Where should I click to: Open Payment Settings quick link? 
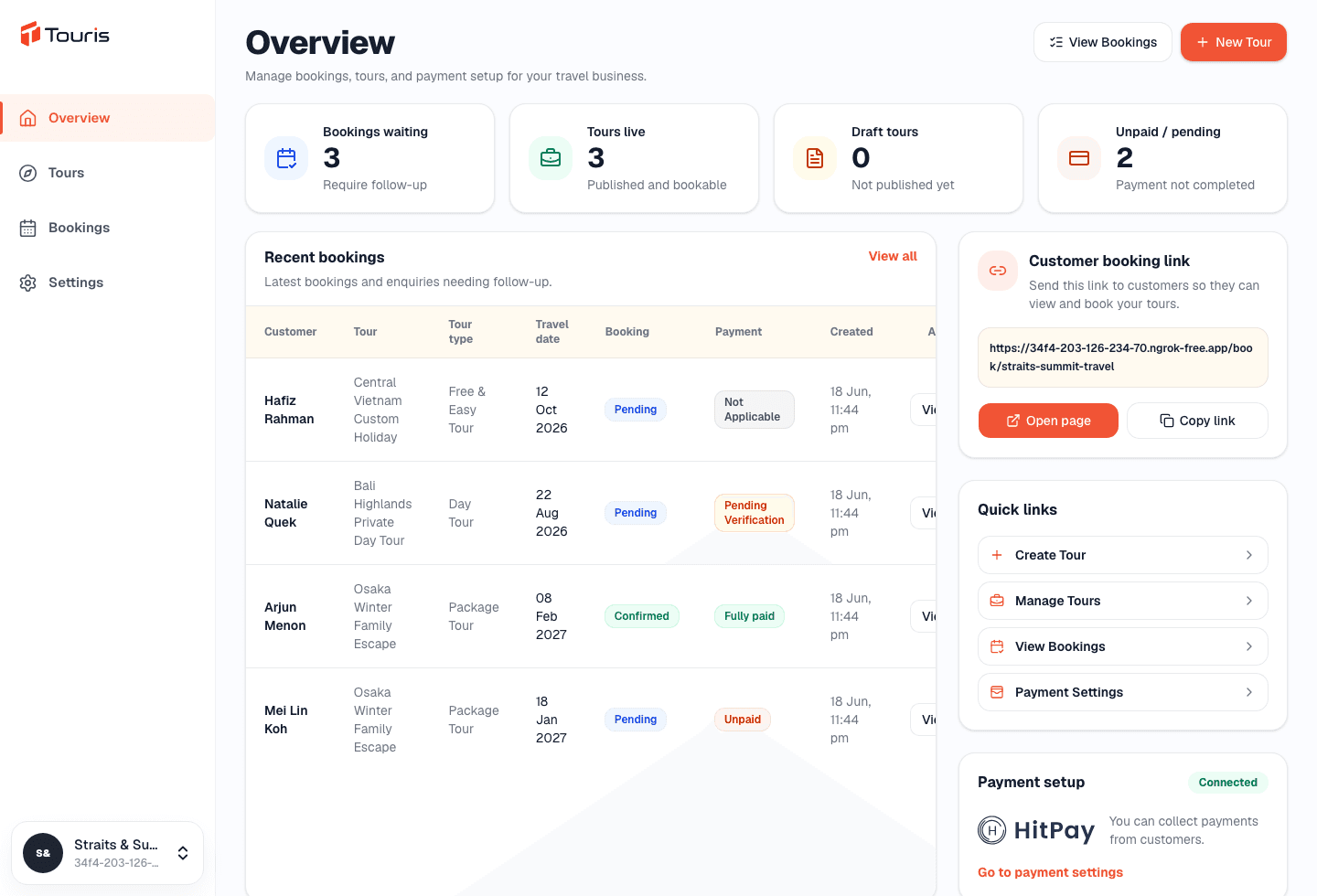(x=1122, y=692)
